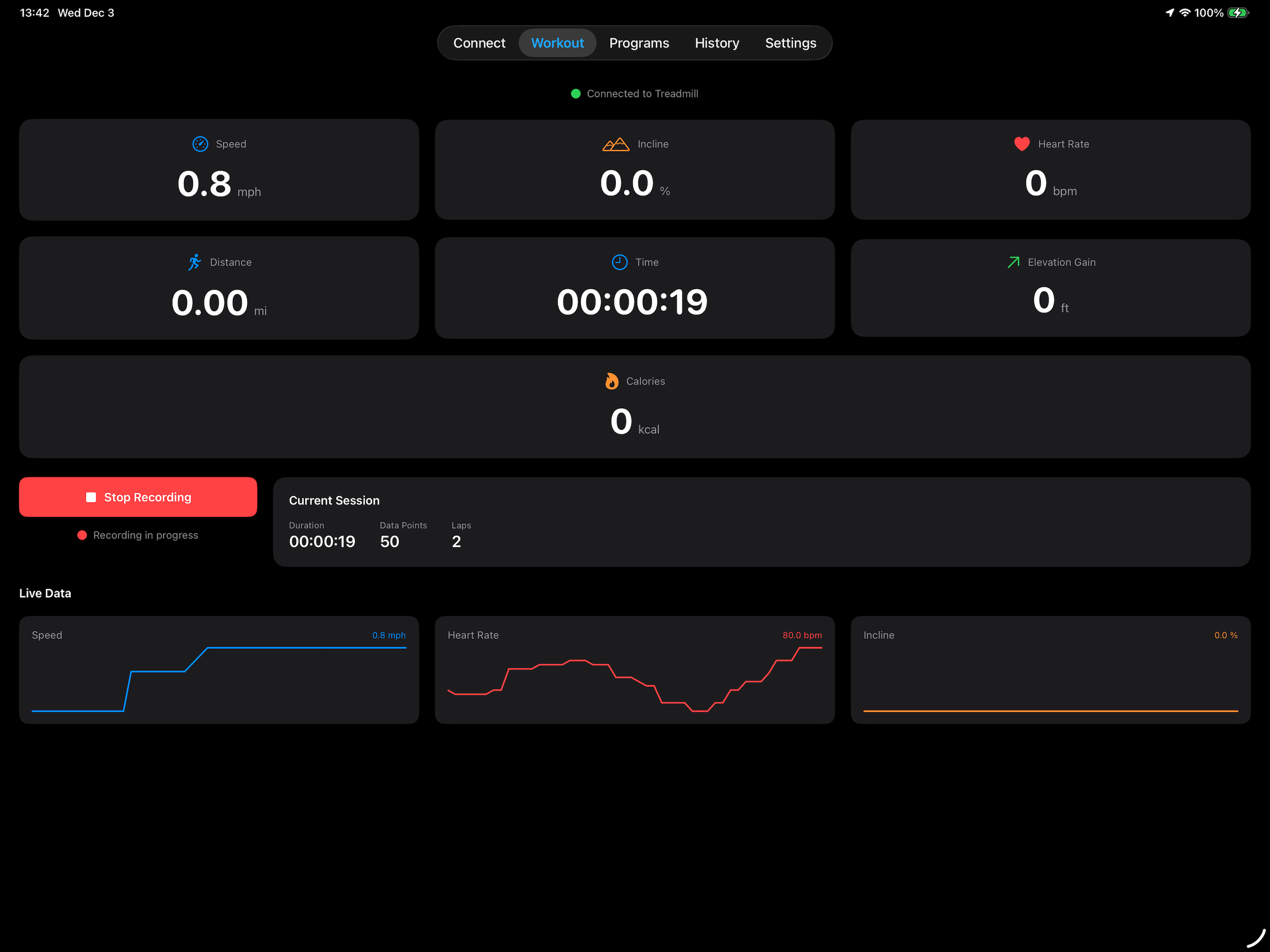Image resolution: width=1270 pixels, height=952 pixels.
Task: Click the Wed Dec 3 date
Action: click(x=86, y=13)
